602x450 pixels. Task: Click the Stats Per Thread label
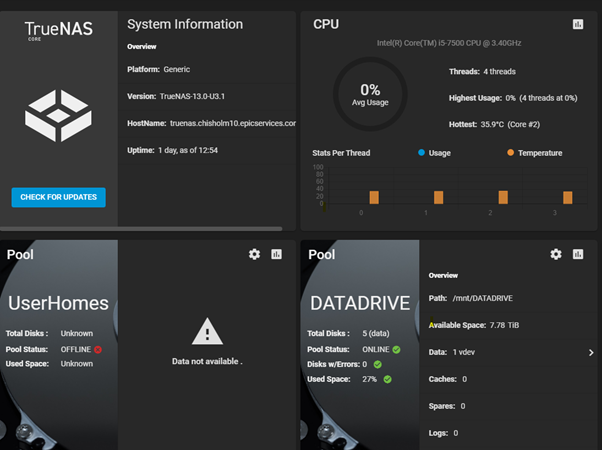pyautogui.click(x=341, y=153)
